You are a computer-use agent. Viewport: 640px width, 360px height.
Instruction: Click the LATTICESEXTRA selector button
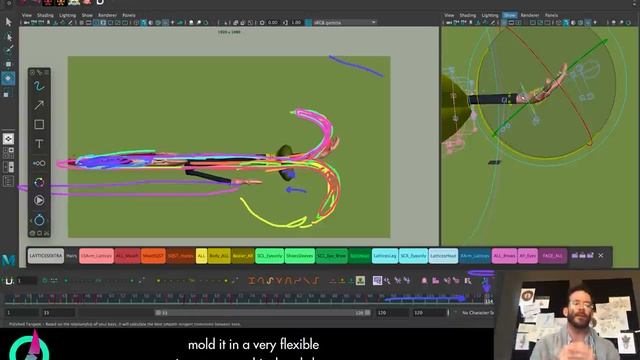point(46,256)
